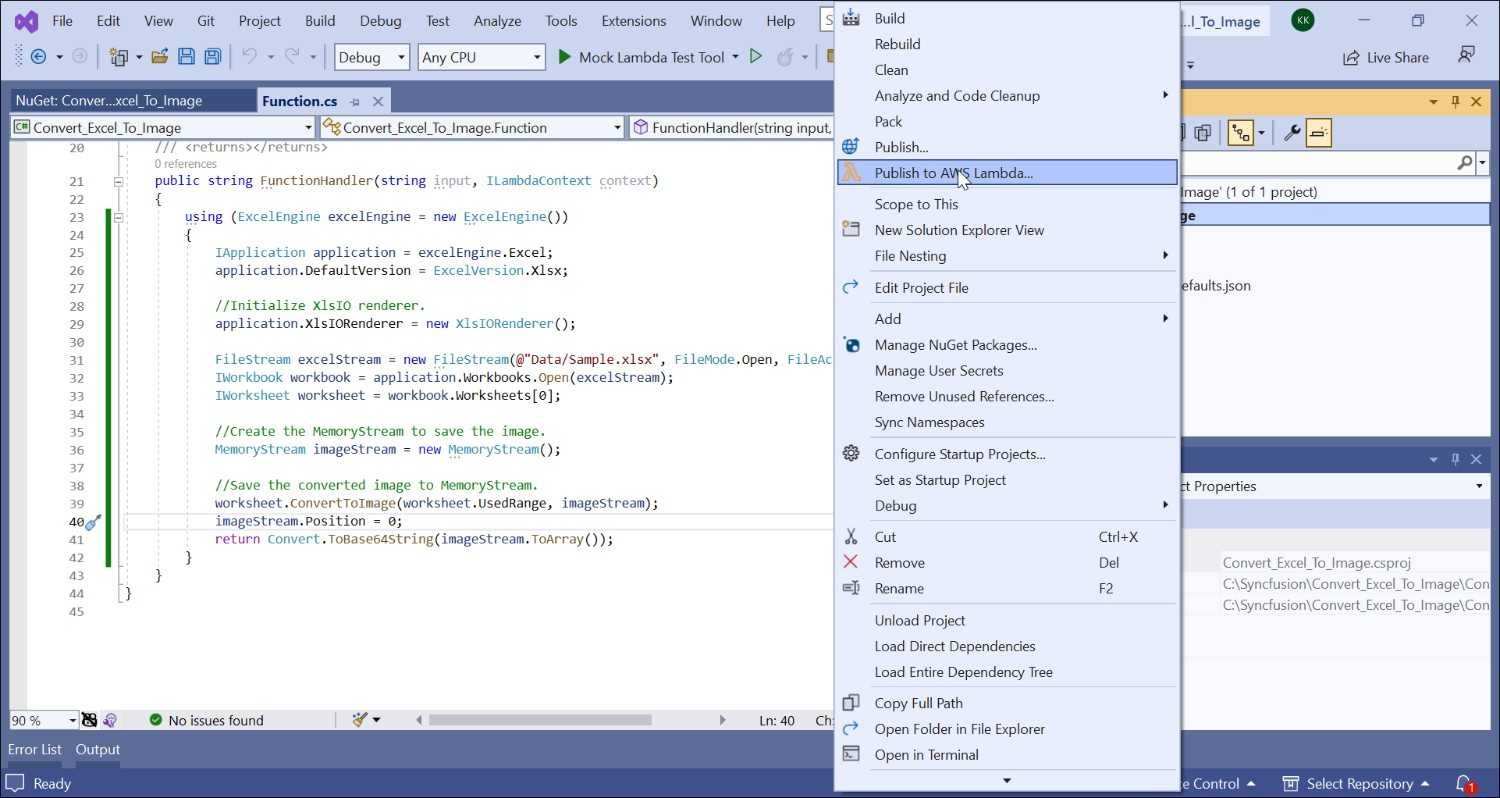Open the Debug configuration dropdown
The width and height of the screenshot is (1500, 798).
click(x=372, y=57)
